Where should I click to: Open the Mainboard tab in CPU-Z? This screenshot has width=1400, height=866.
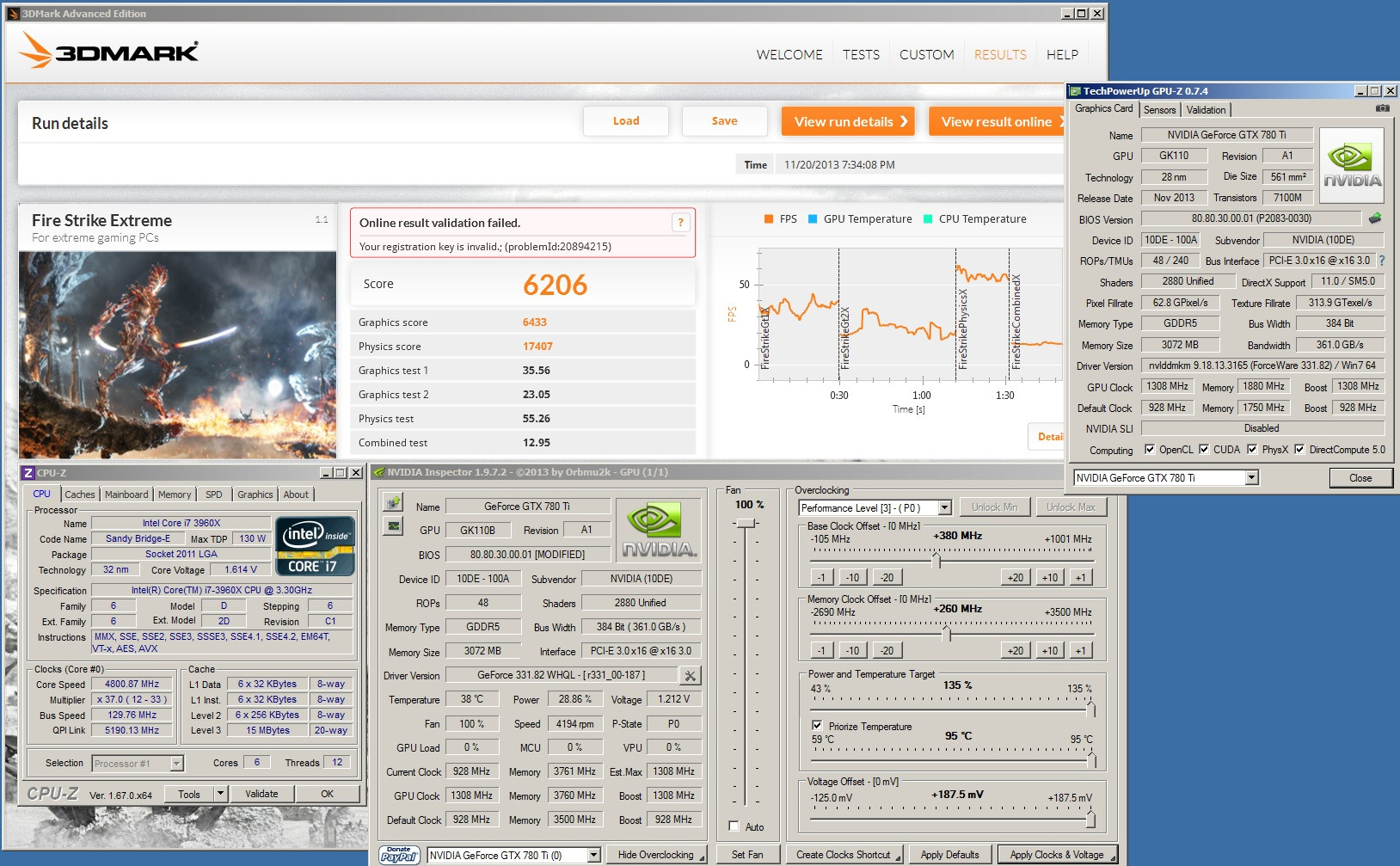click(x=126, y=494)
